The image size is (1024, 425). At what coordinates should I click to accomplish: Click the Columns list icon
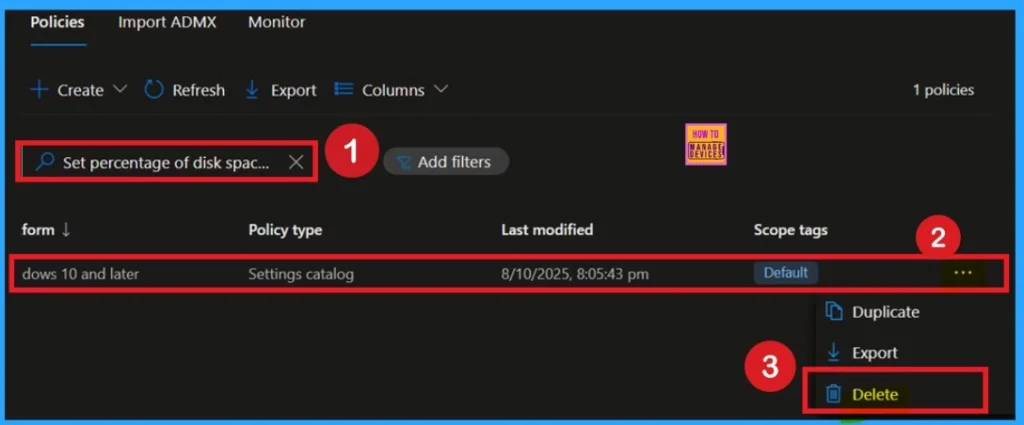(x=344, y=90)
